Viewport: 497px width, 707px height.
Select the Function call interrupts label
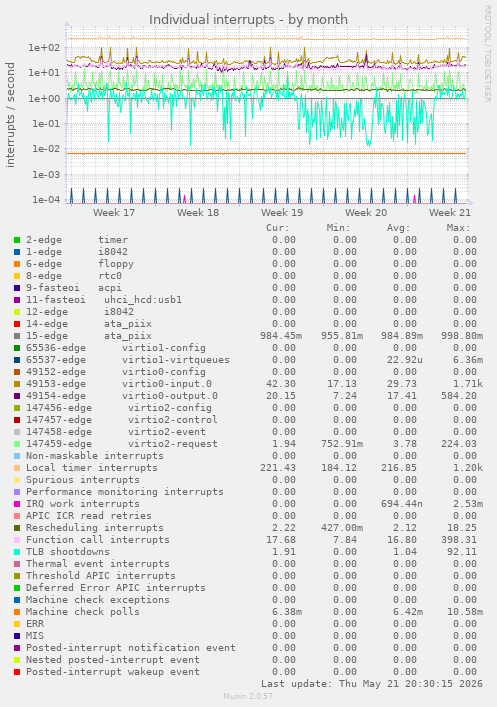pos(97,540)
